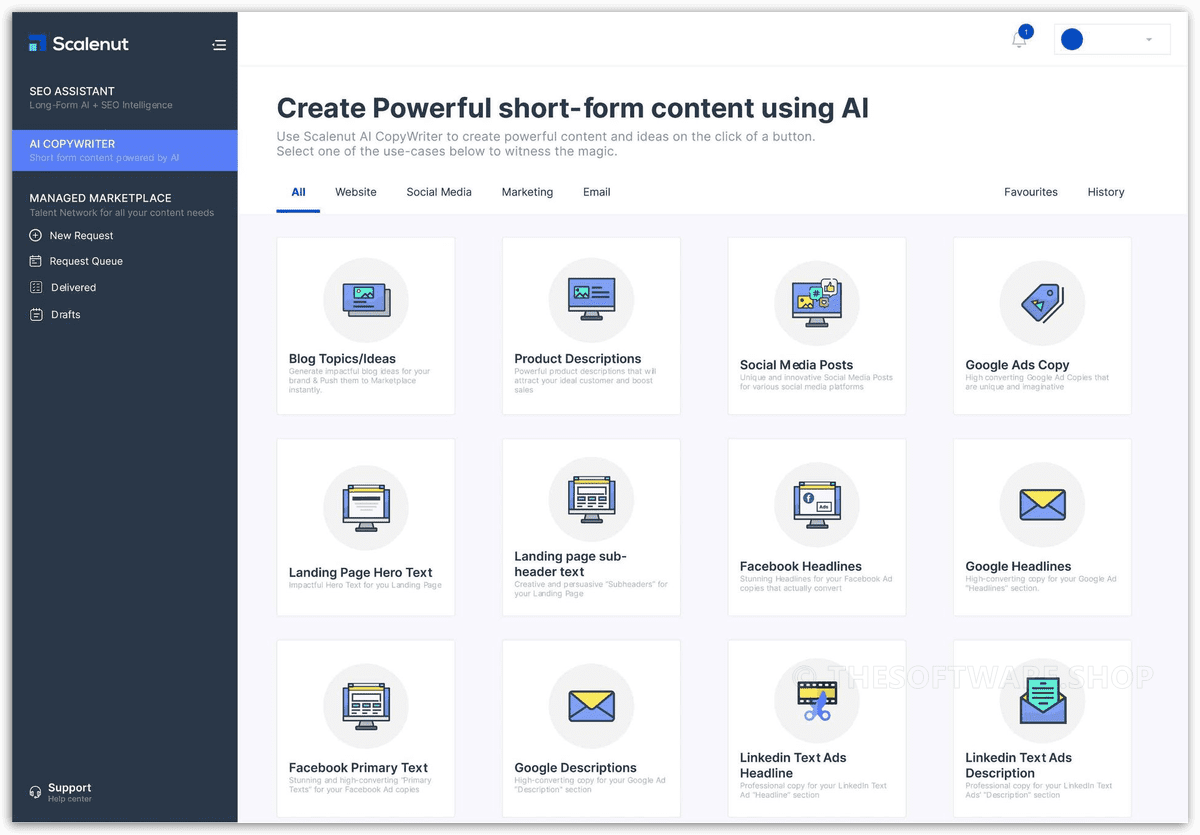Open the Favourites tab

(x=1031, y=192)
